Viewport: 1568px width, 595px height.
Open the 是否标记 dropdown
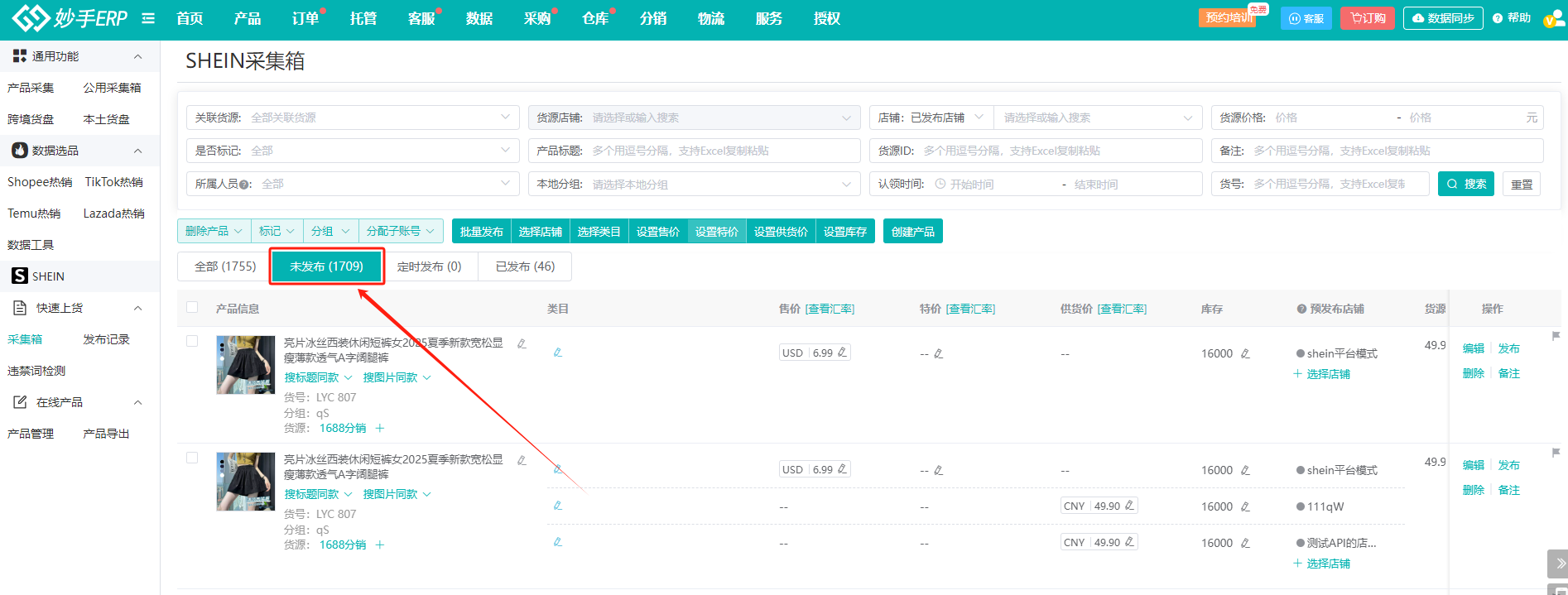coord(353,151)
